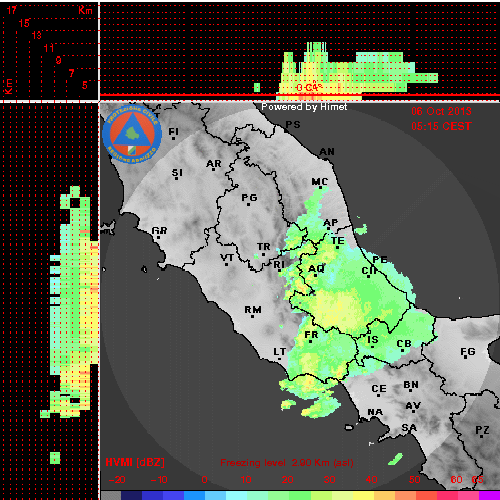Click the gray swatch at color bar start

[x=111, y=495]
